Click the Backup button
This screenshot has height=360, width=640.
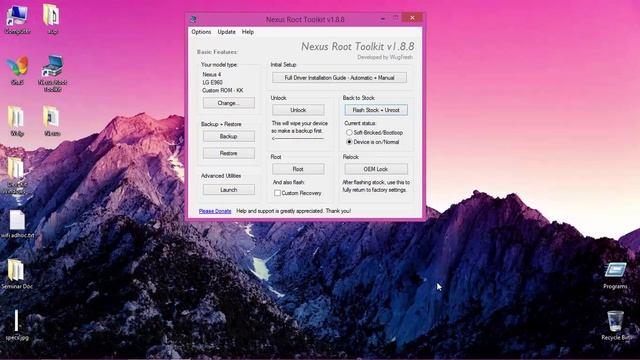229,136
